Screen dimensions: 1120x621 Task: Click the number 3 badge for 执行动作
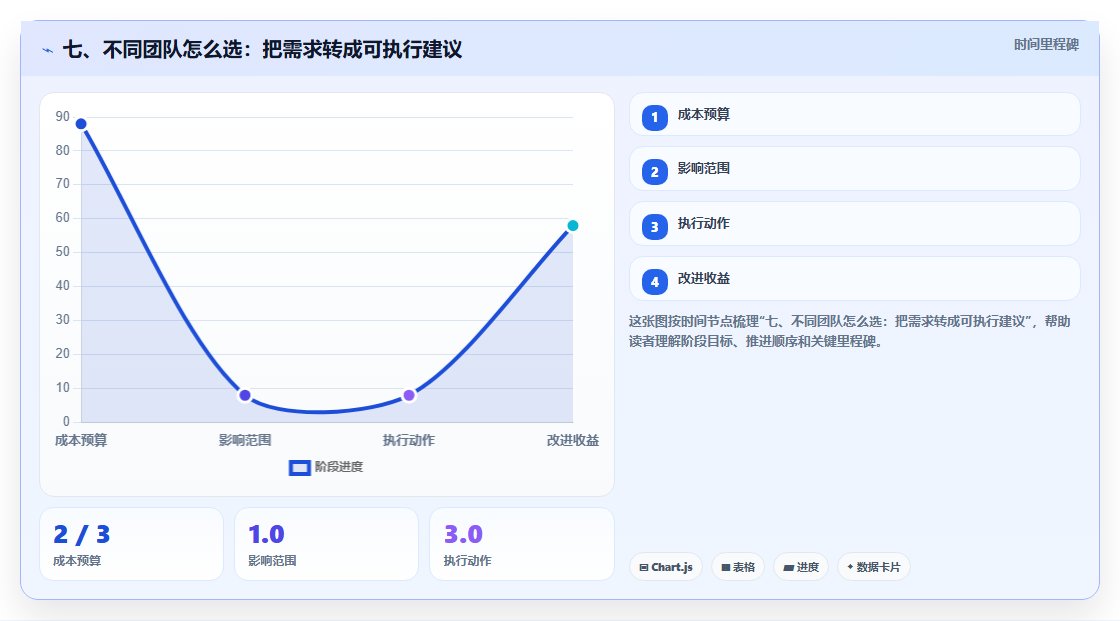[x=654, y=227]
